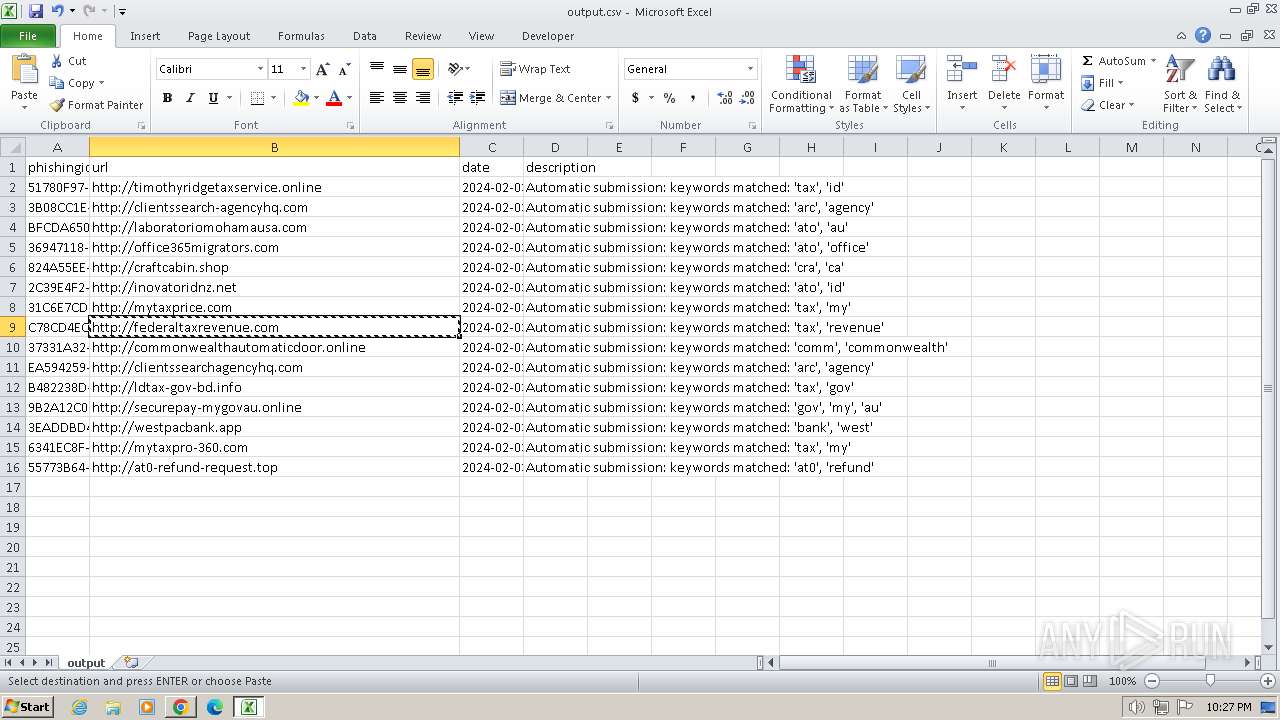The image size is (1280, 720).
Task: Expand Clear dropdown in Editing group
Action: point(1131,105)
